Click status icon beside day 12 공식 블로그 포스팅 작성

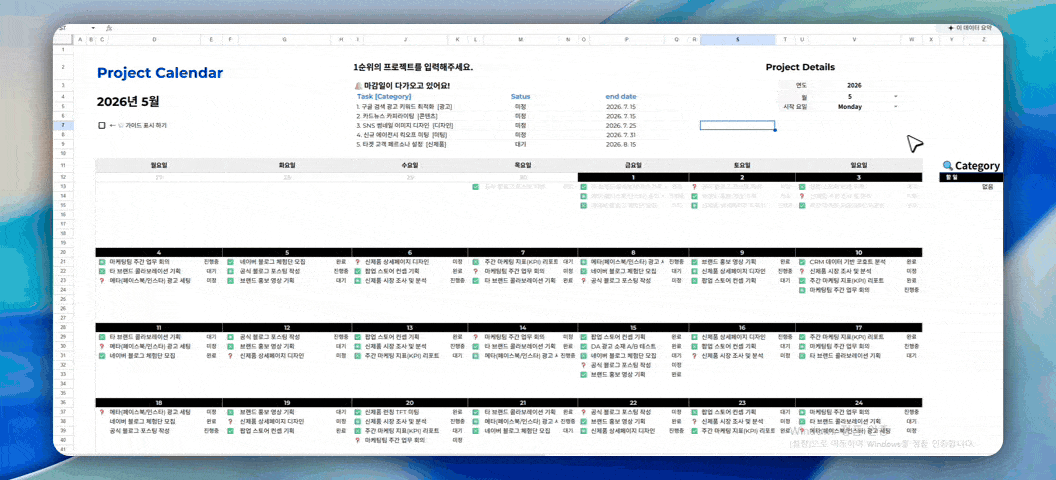tap(230, 337)
